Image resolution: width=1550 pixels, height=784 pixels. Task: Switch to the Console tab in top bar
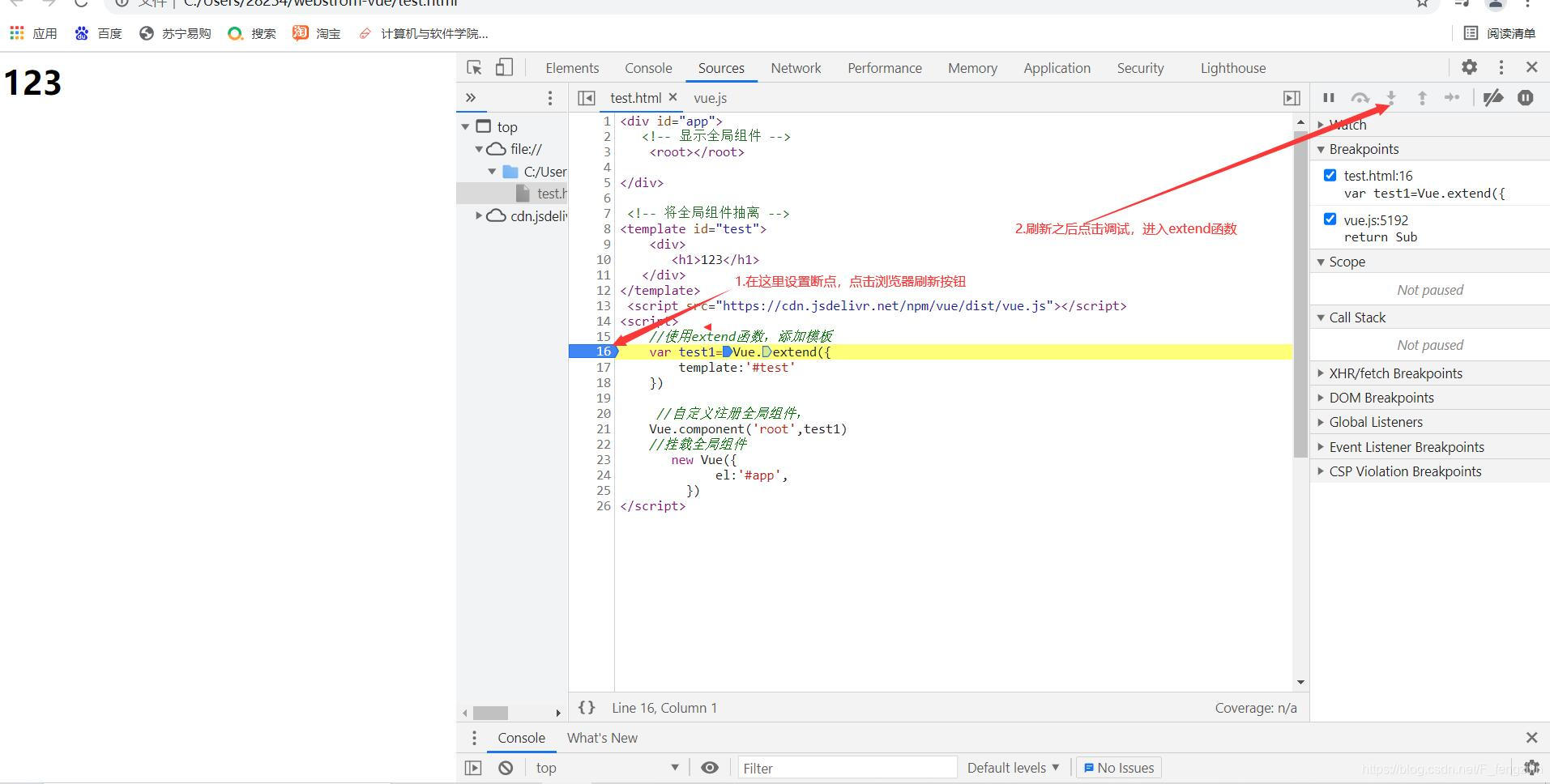648,68
